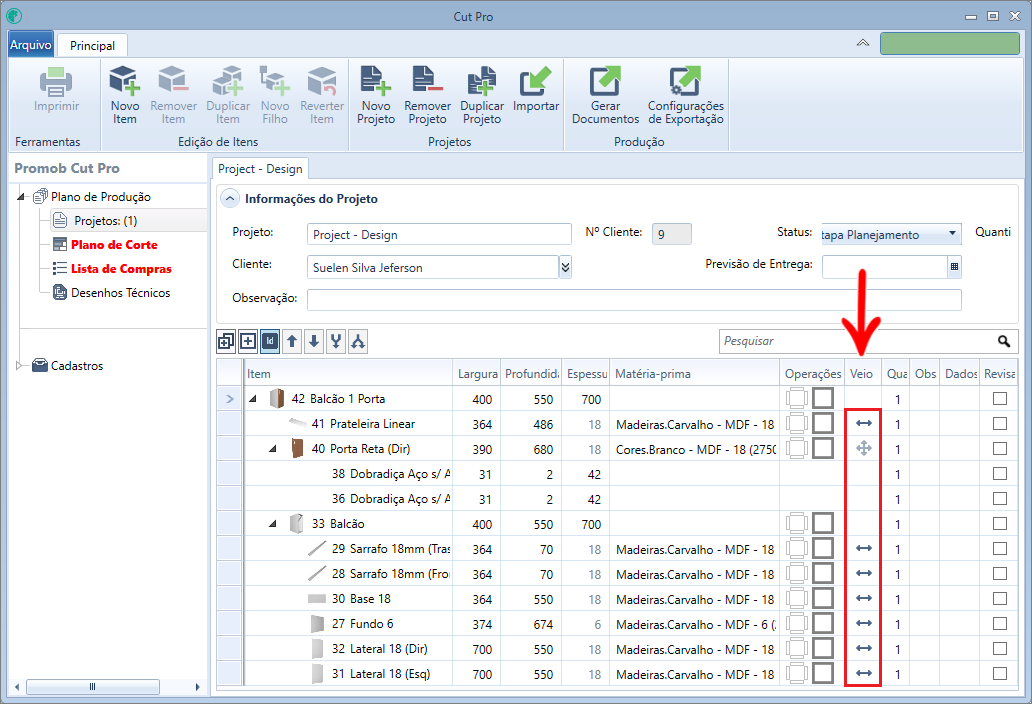This screenshot has height=704, width=1032.
Task: Switch to the Principal ribbon tab
Action: tap(92, 45)
